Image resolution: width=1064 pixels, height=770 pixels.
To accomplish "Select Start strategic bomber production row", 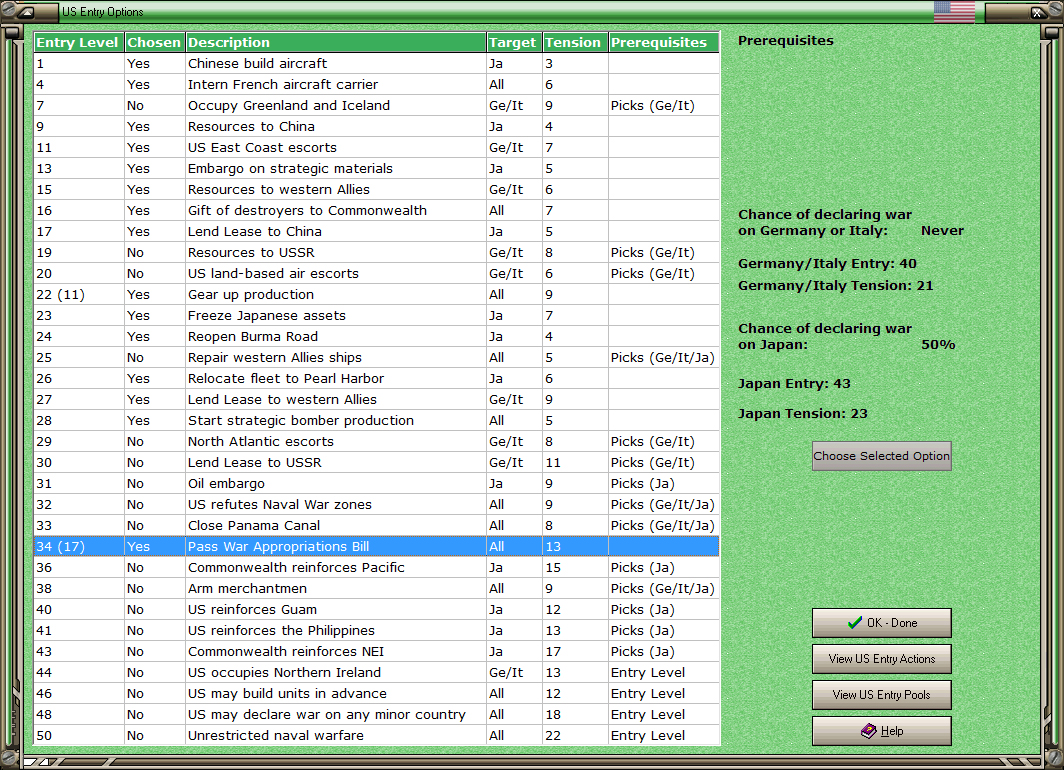I will click(377, 421).
